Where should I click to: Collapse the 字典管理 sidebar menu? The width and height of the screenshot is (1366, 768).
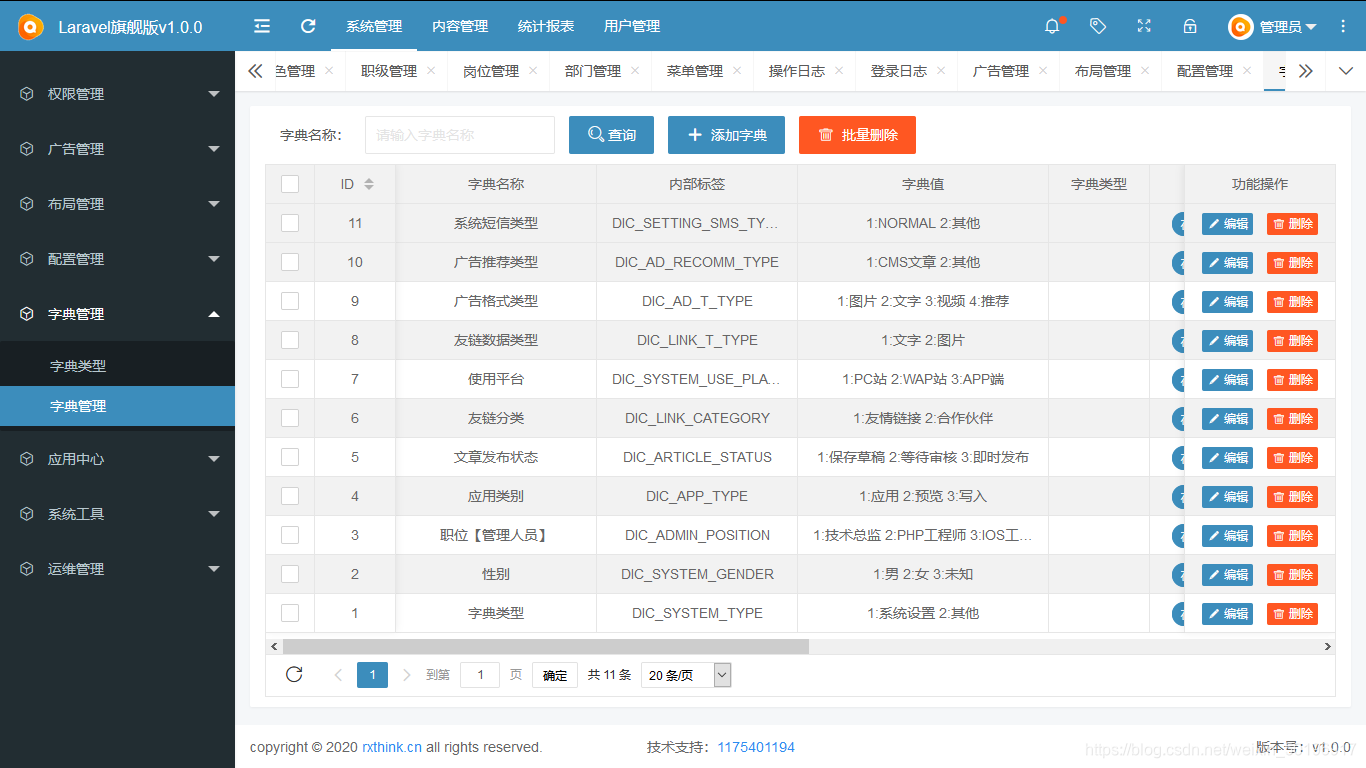point(117,314)
